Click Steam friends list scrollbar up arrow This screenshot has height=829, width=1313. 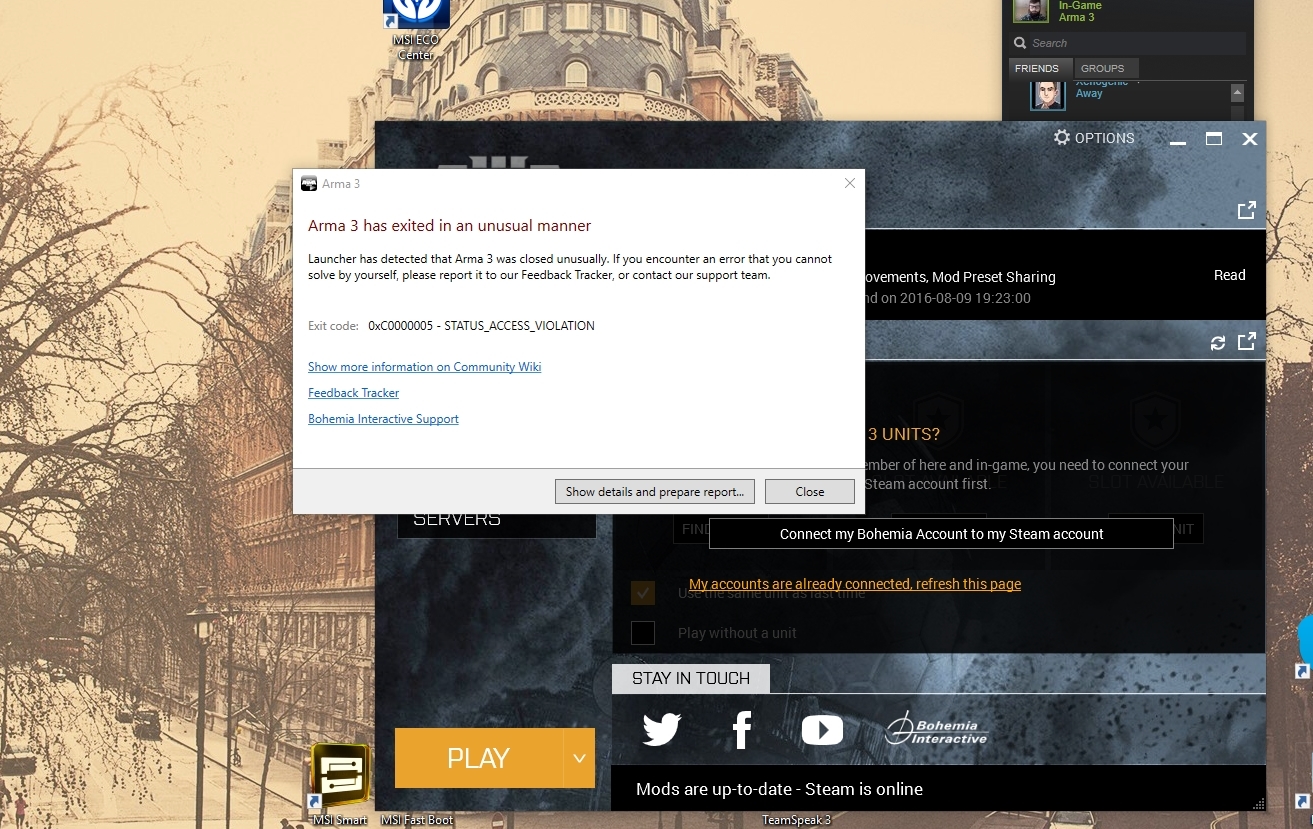[x=1237, y=93]
